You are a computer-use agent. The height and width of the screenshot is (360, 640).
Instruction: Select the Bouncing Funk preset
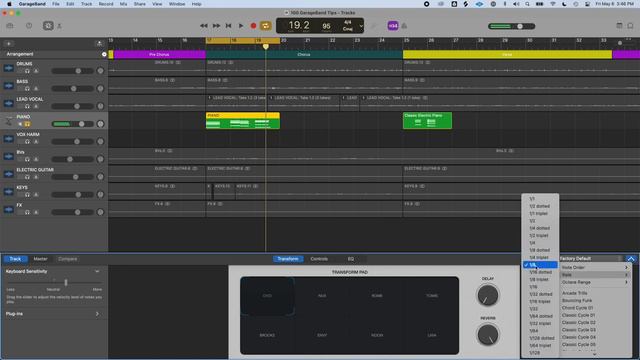click(577, 300)
